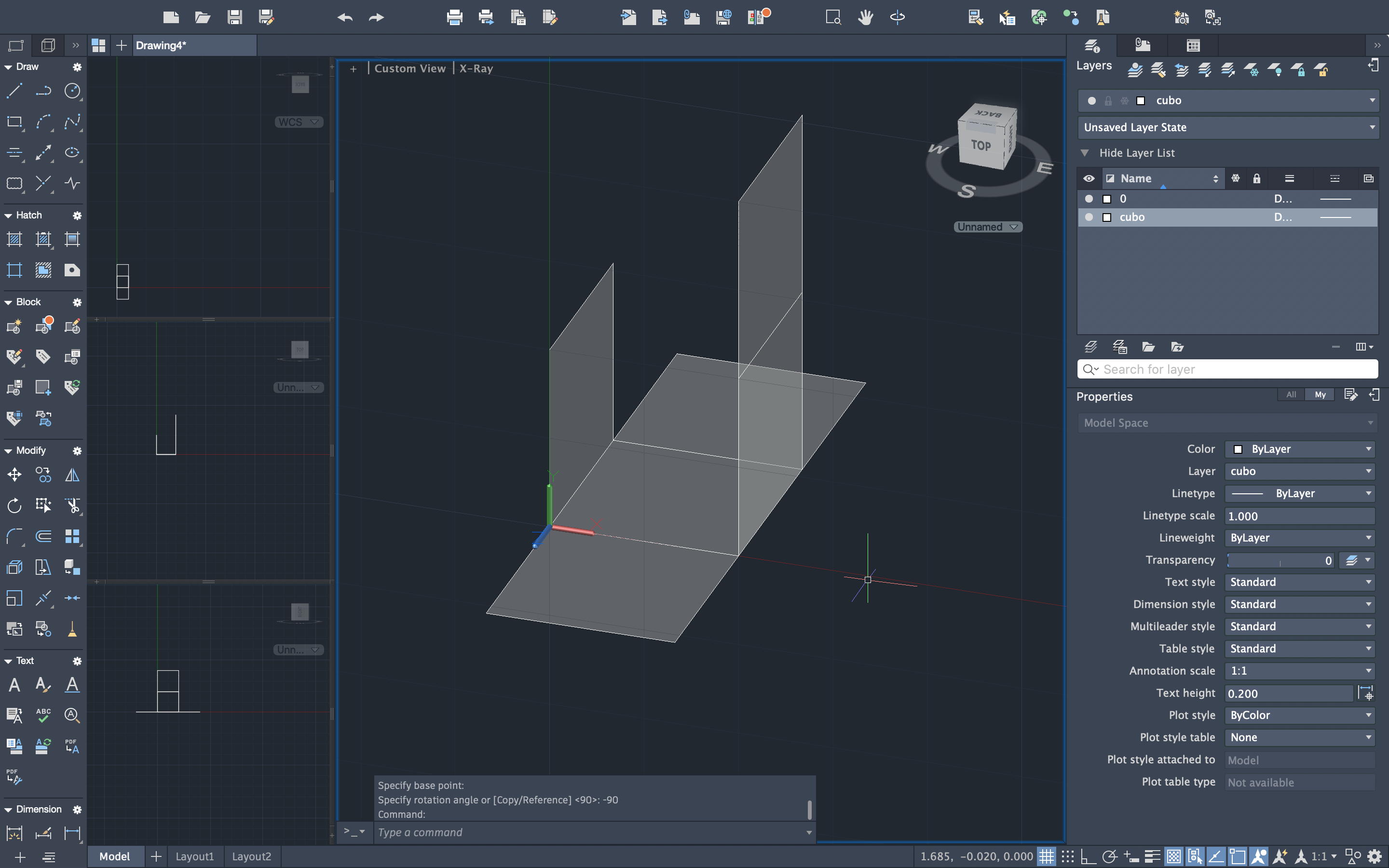Select the Line tool in Draw panel

click(x=14, y=91)
